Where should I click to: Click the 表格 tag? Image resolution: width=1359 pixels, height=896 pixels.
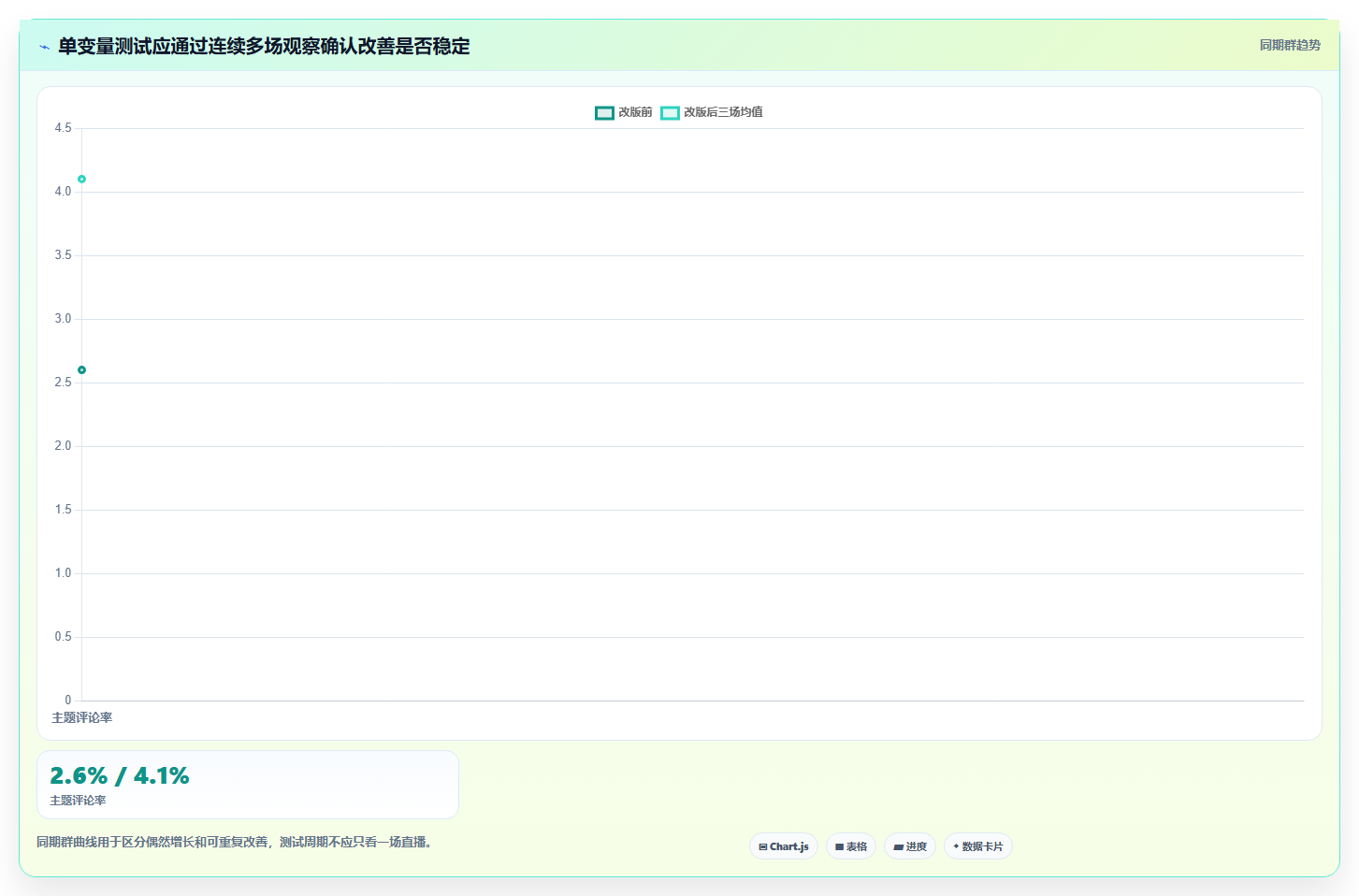point(851,846)
